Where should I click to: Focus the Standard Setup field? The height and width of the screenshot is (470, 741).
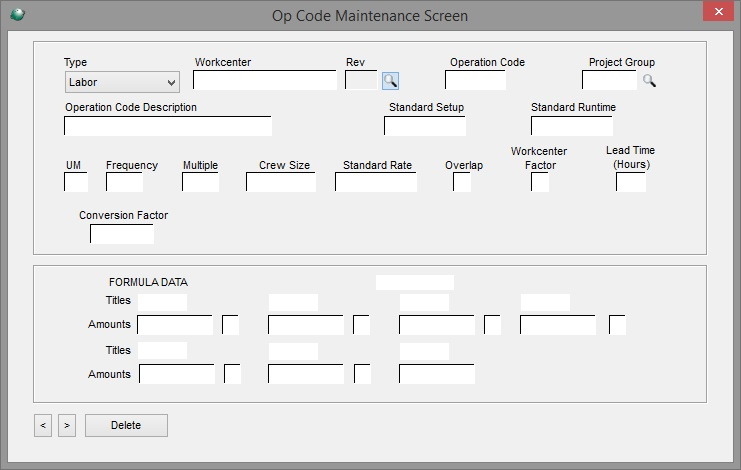[425, 126]
